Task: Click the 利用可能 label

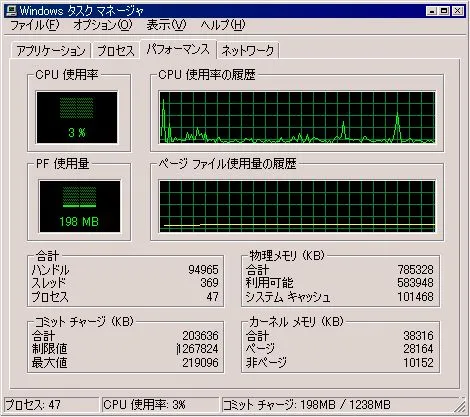Action: coord(269,283)
